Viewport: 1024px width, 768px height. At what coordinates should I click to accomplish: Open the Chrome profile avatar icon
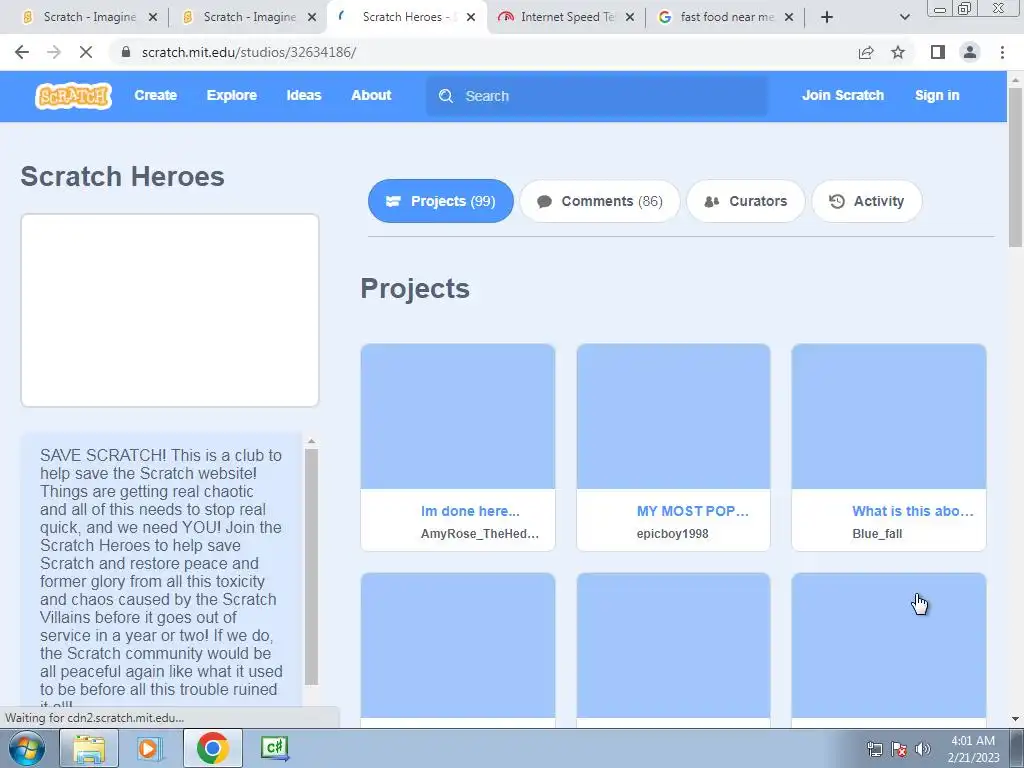tap(970, 52)
